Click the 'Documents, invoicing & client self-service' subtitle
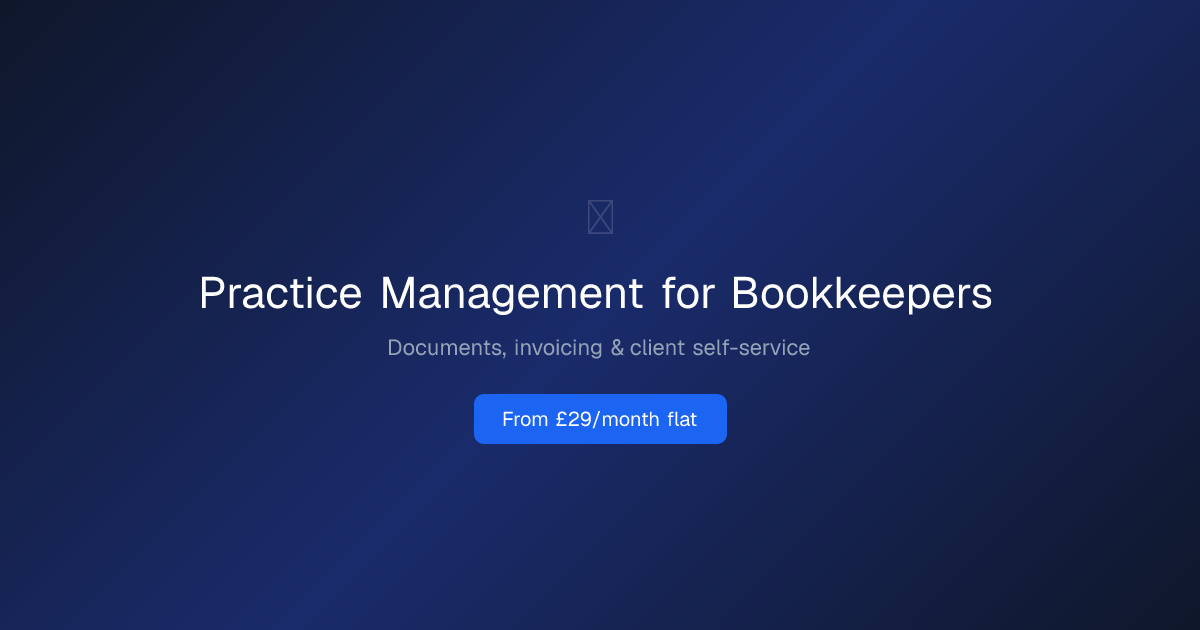The width and height of the screenshot is (1200, 630). pos(599,348)
